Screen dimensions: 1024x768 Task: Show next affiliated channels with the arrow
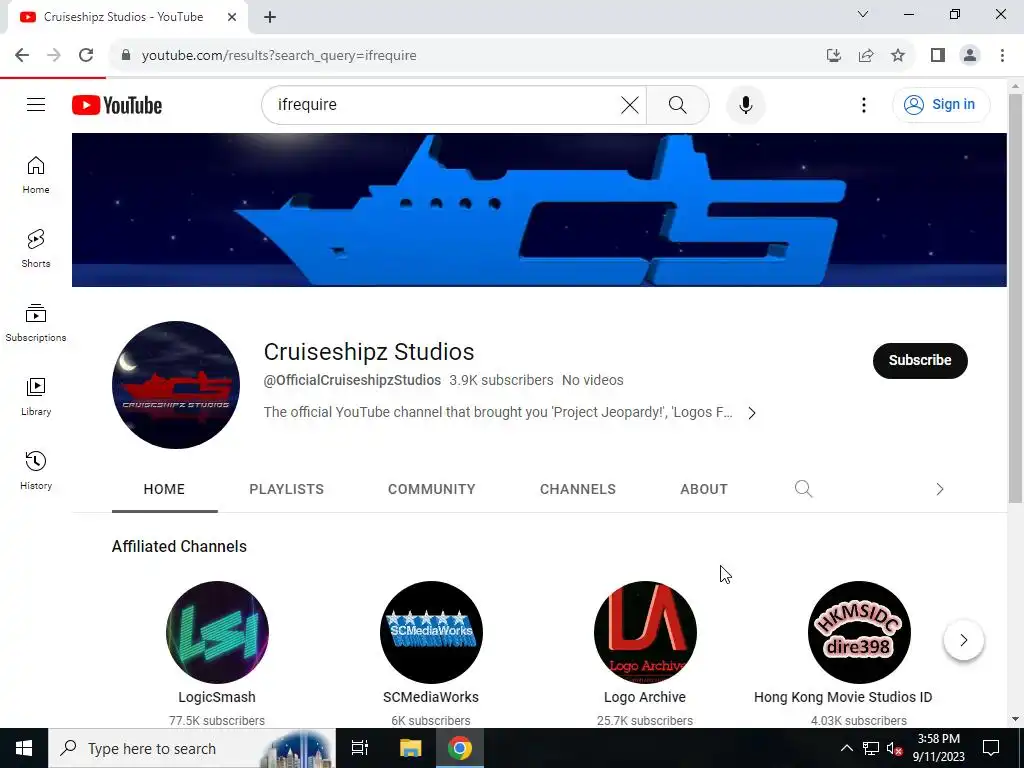coord(963,640)
